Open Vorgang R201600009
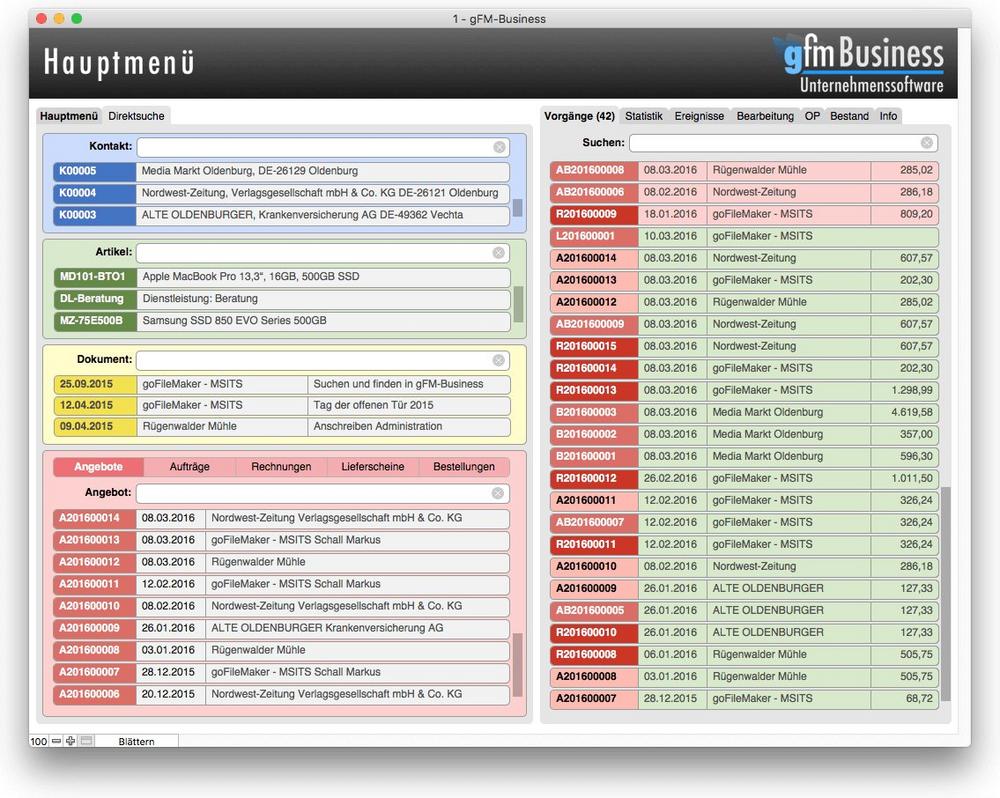This screenshot has width=1000, height=798. [x=594, y=214]
